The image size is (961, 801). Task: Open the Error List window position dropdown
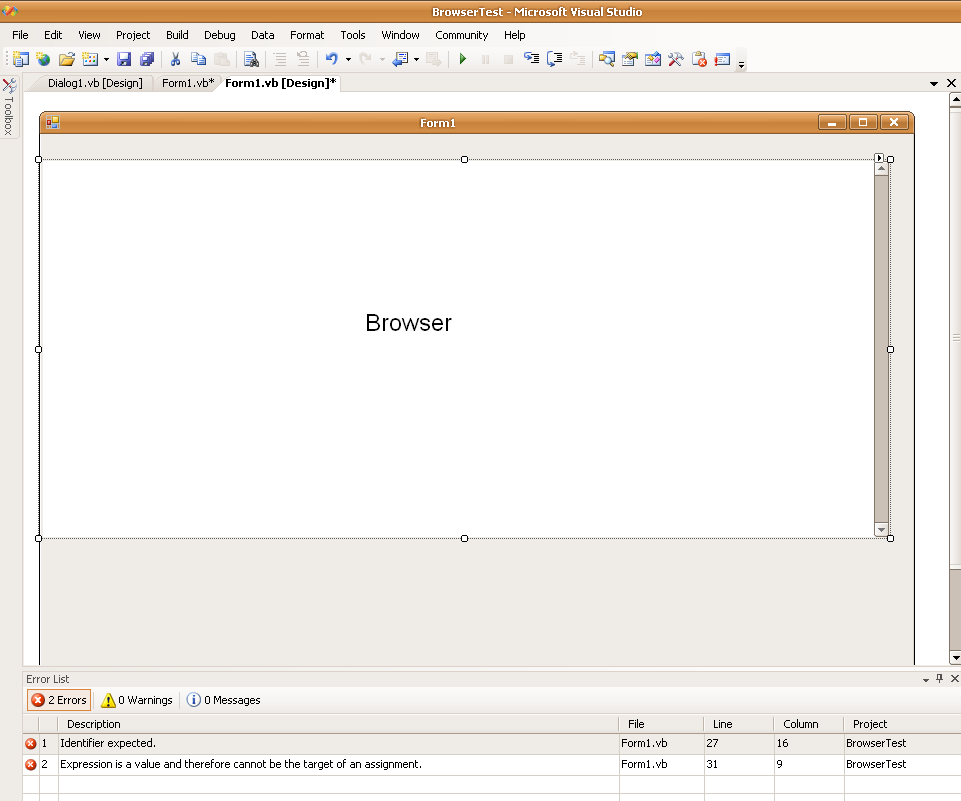(925, 680)
